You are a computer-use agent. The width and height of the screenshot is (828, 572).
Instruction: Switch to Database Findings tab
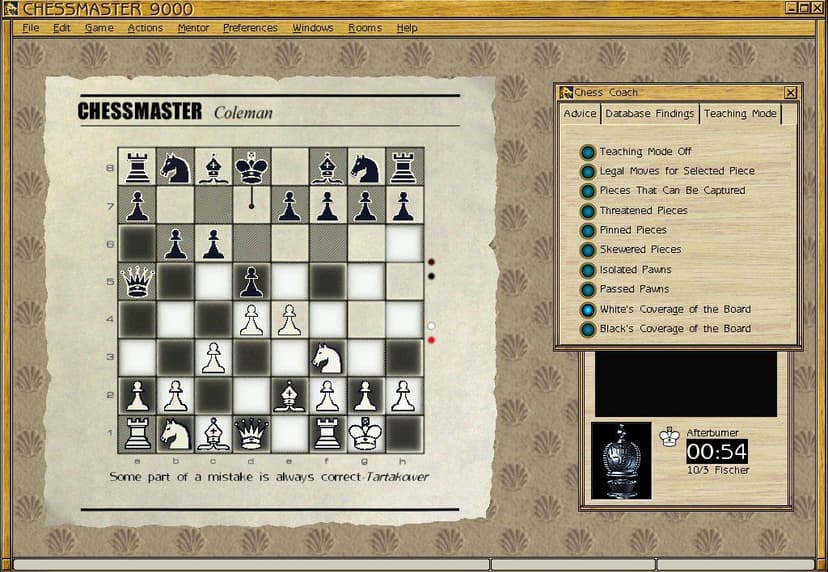point(650,114)
